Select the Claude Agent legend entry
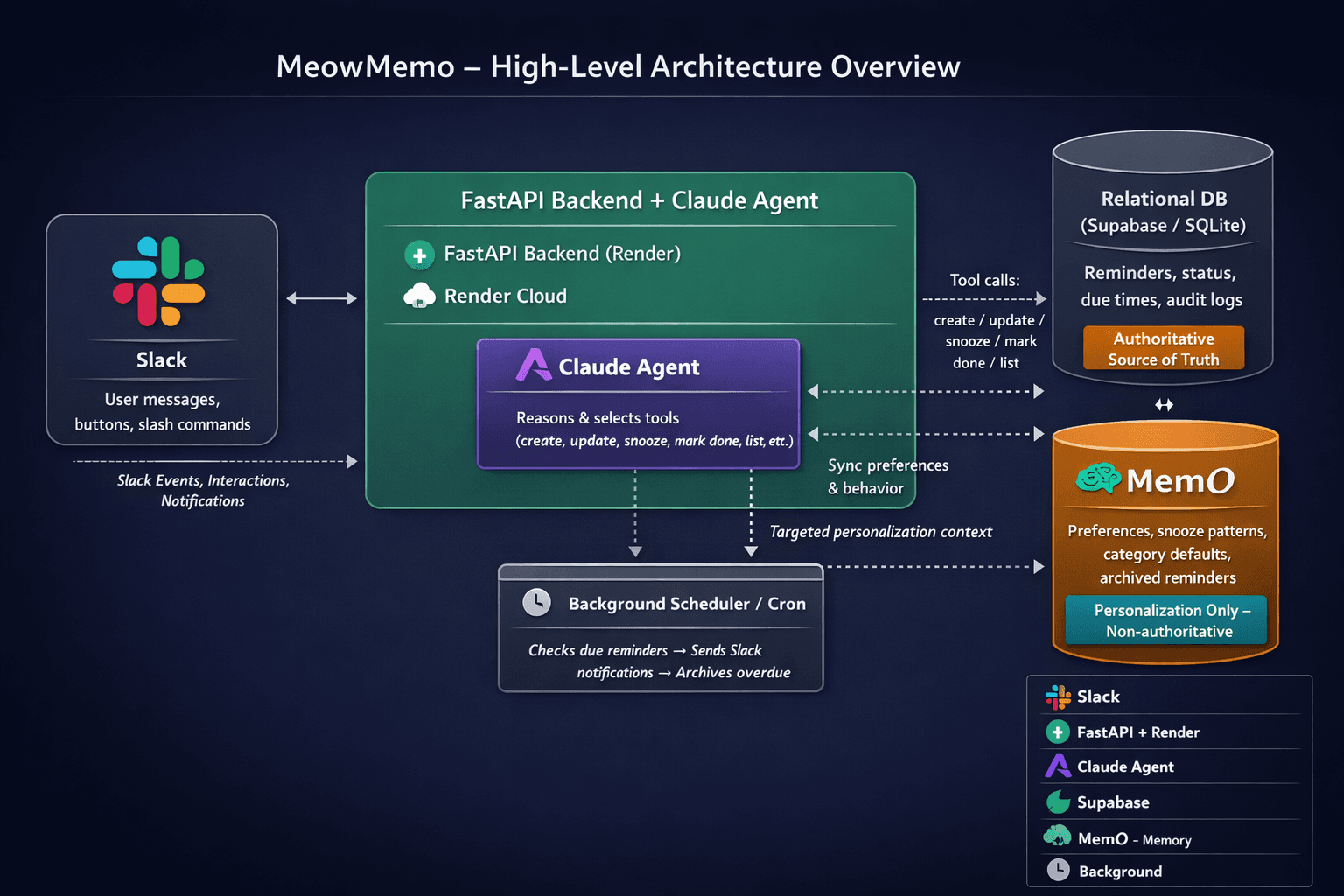 pos(1124,766)
